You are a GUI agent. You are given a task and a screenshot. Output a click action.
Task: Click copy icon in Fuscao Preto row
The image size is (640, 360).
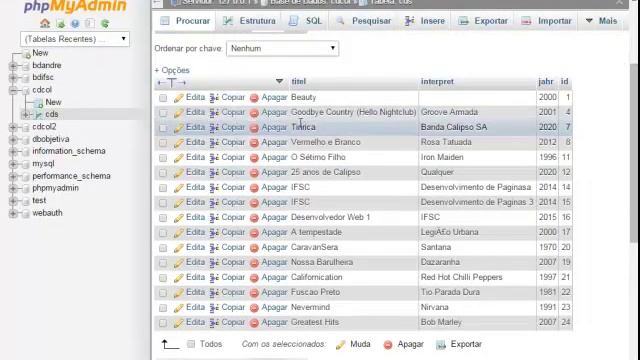pyautogui.click(x=214, y=293)
